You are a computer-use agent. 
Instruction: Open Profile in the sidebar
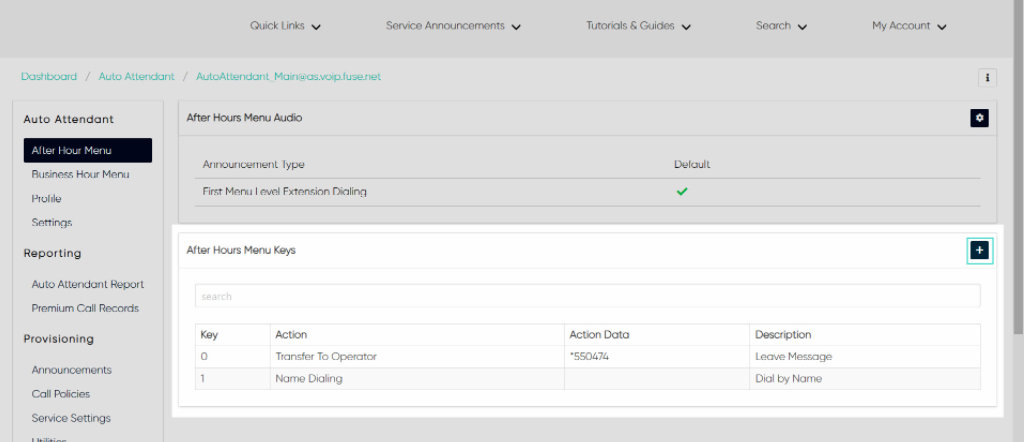tap(46, 198)
